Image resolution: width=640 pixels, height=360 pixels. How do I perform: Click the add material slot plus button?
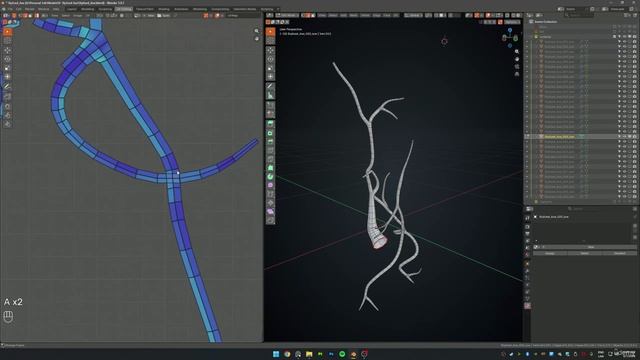coord(635,226)
